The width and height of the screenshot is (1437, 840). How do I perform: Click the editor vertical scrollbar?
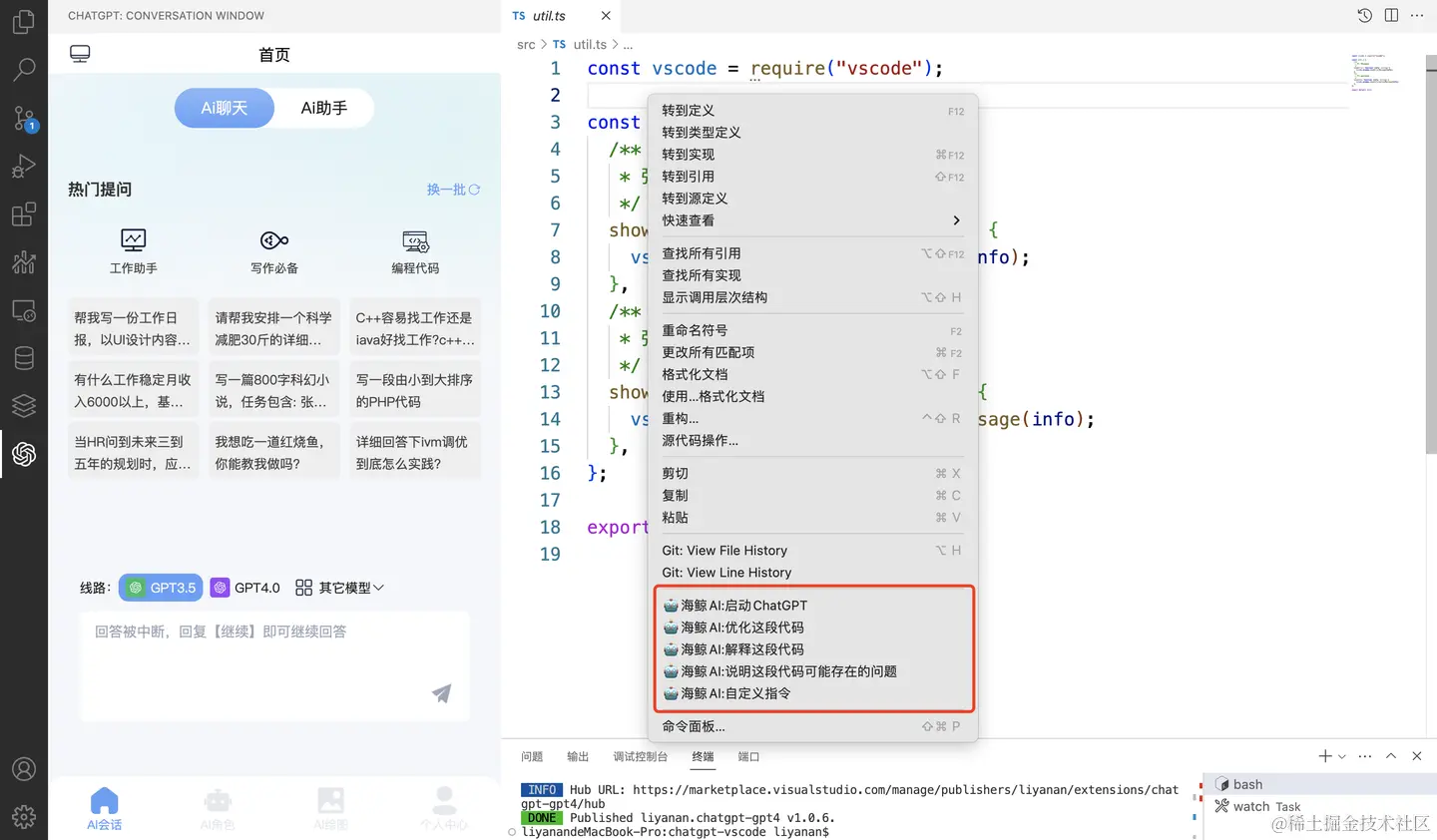coord(1431,253)
